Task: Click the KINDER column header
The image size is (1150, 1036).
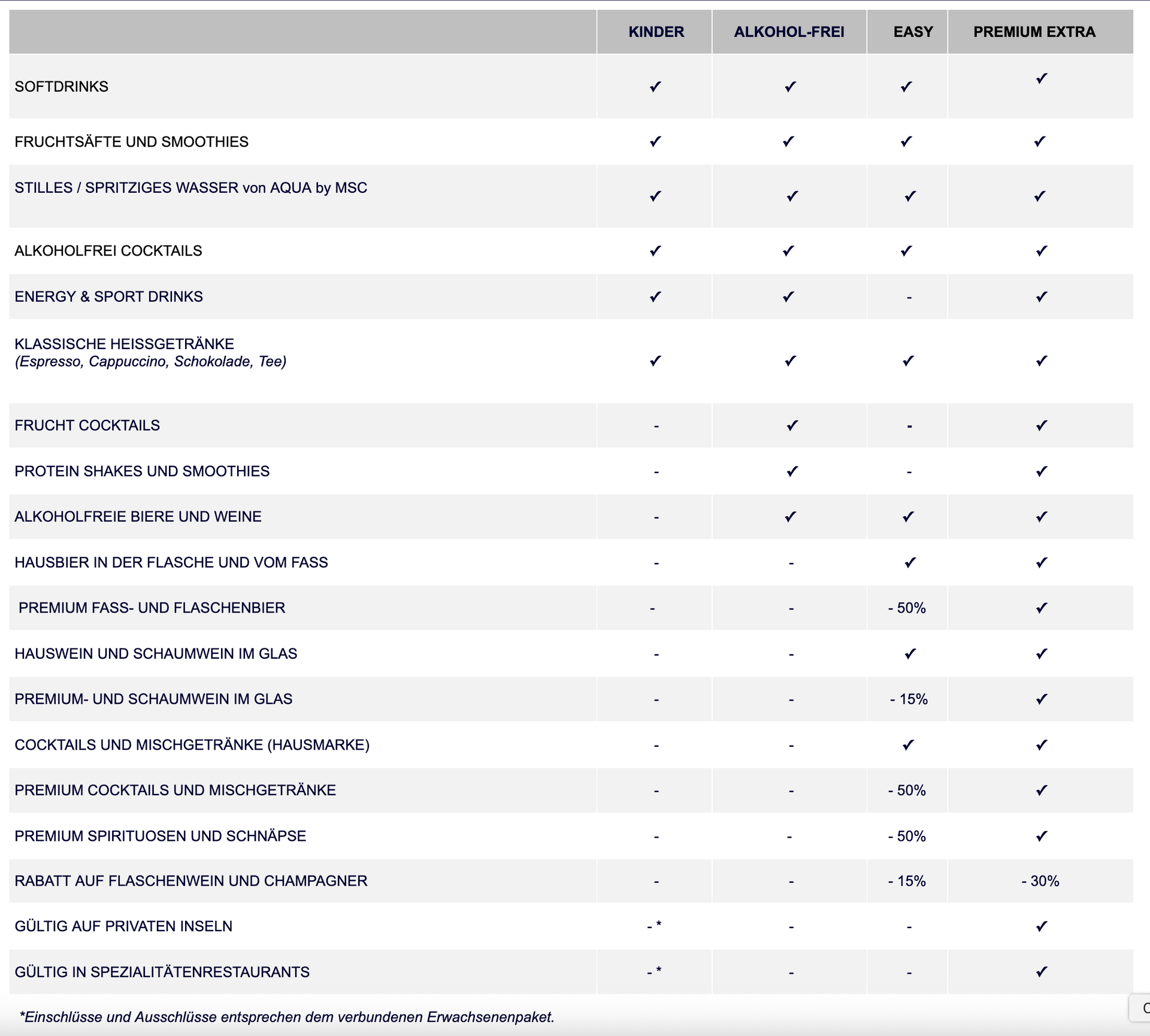Action: (656, 32)
